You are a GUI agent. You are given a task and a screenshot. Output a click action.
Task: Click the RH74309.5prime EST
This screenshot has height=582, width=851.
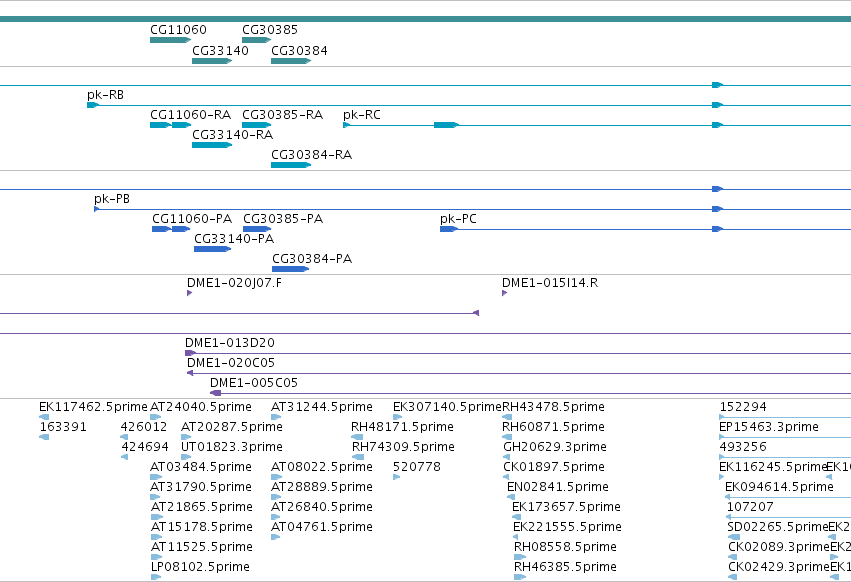(358, 458)
